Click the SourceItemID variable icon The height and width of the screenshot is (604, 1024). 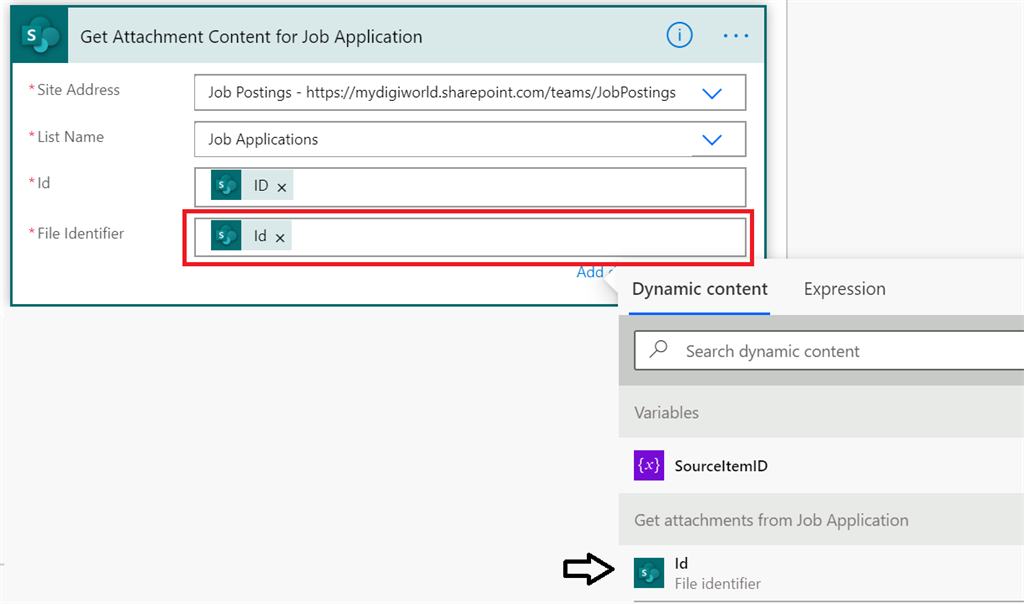[x=649, y=466]
